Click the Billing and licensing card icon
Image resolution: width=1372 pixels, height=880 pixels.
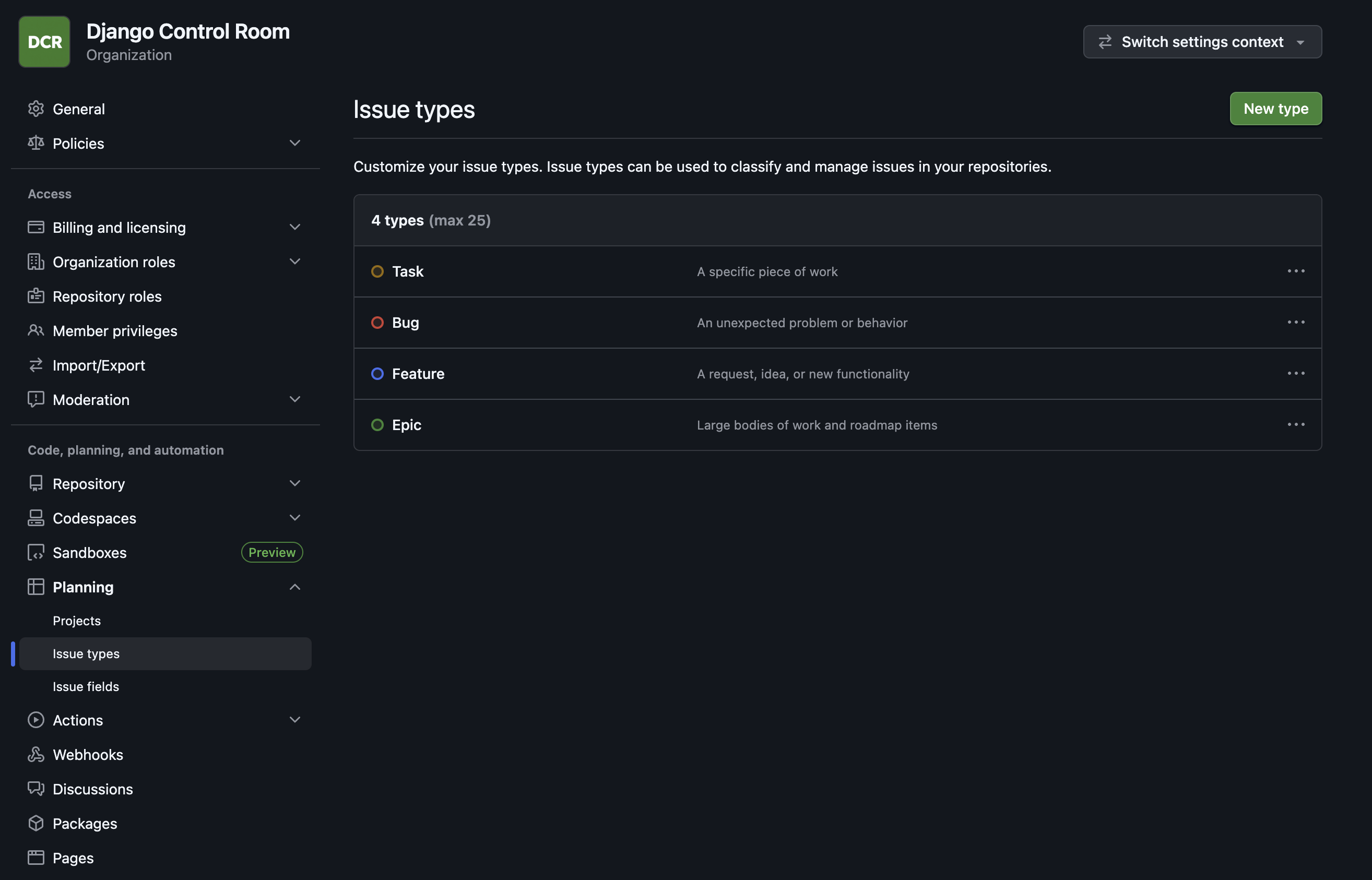coord(36,228)
